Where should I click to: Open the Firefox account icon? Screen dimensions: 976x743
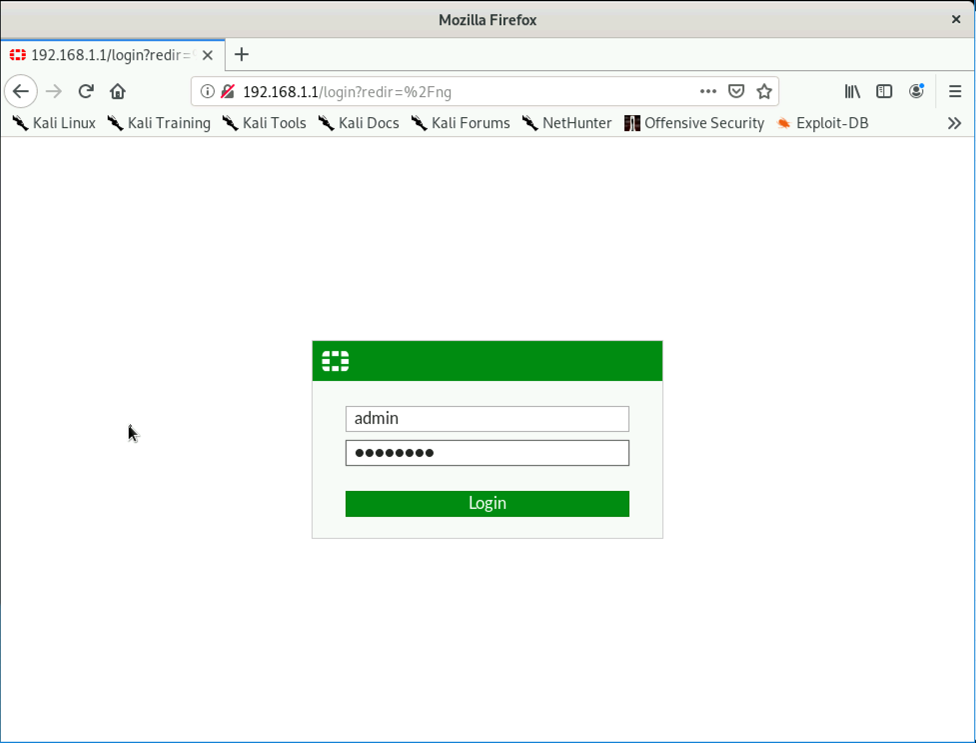tap(916, 91)
